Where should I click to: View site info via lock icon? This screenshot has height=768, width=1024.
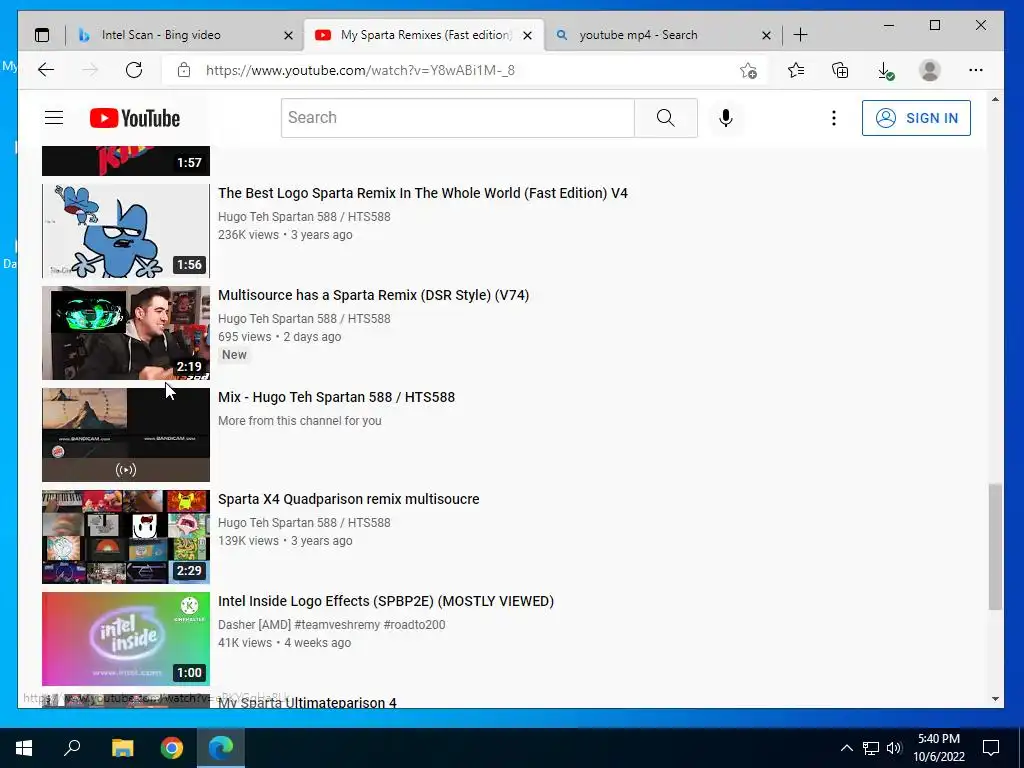[x=184, y=70]
